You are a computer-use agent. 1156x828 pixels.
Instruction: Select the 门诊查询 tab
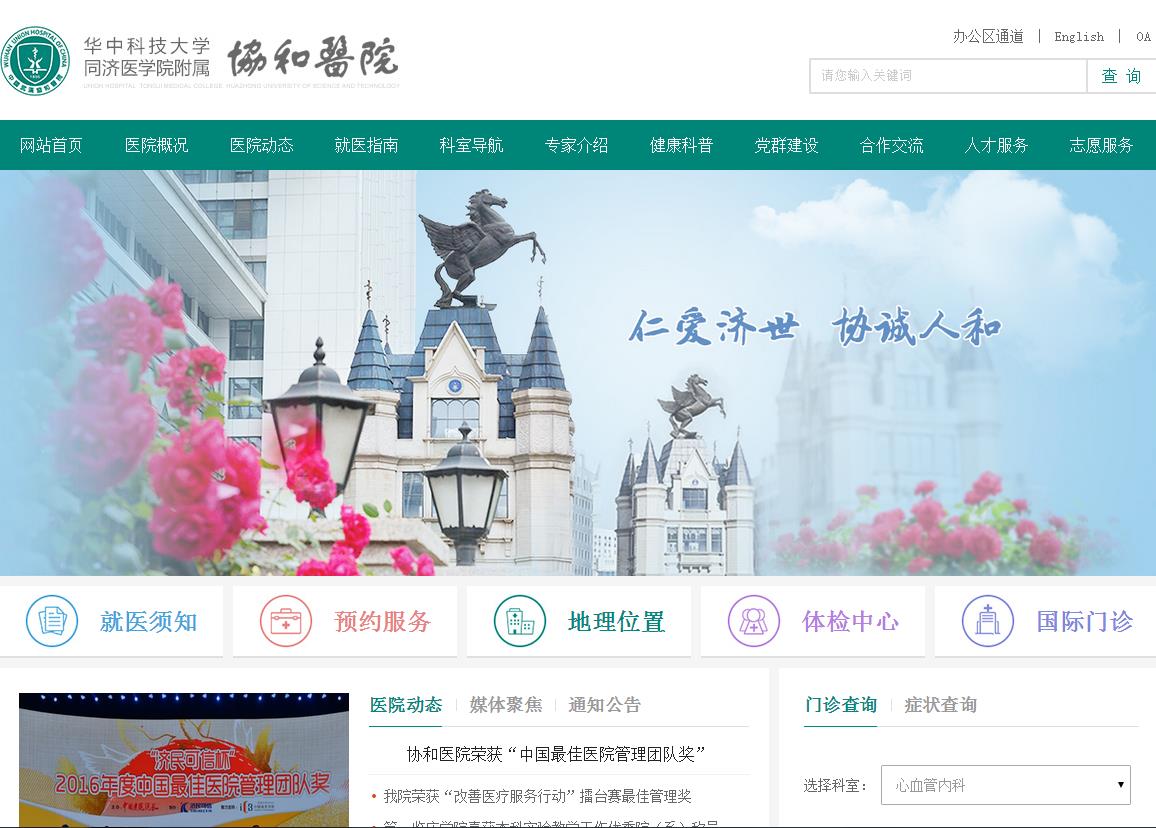pos(840,705)
